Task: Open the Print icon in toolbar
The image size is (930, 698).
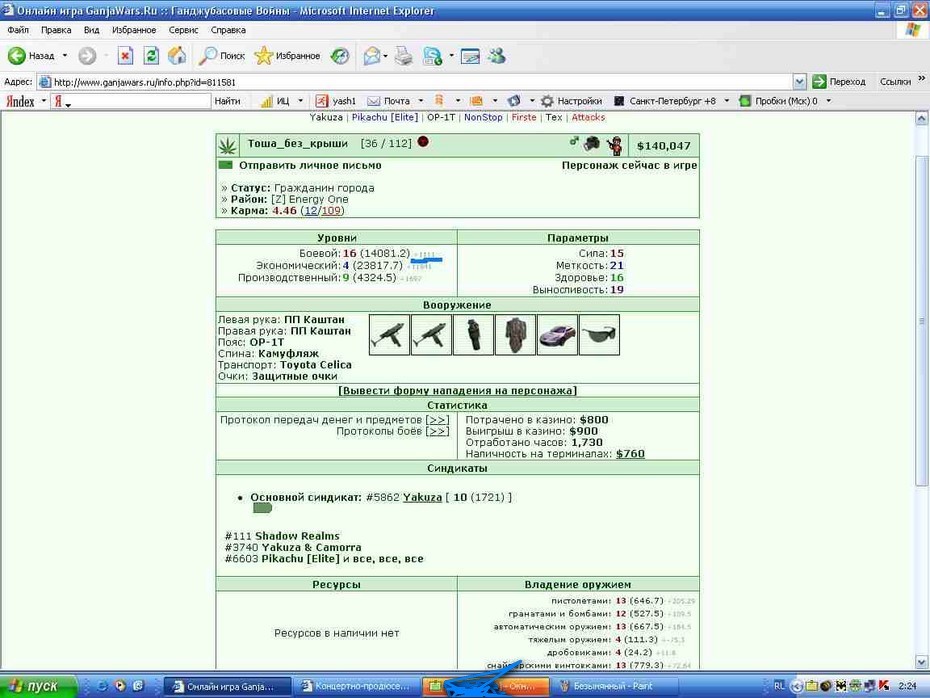Action: click(403, 56)
